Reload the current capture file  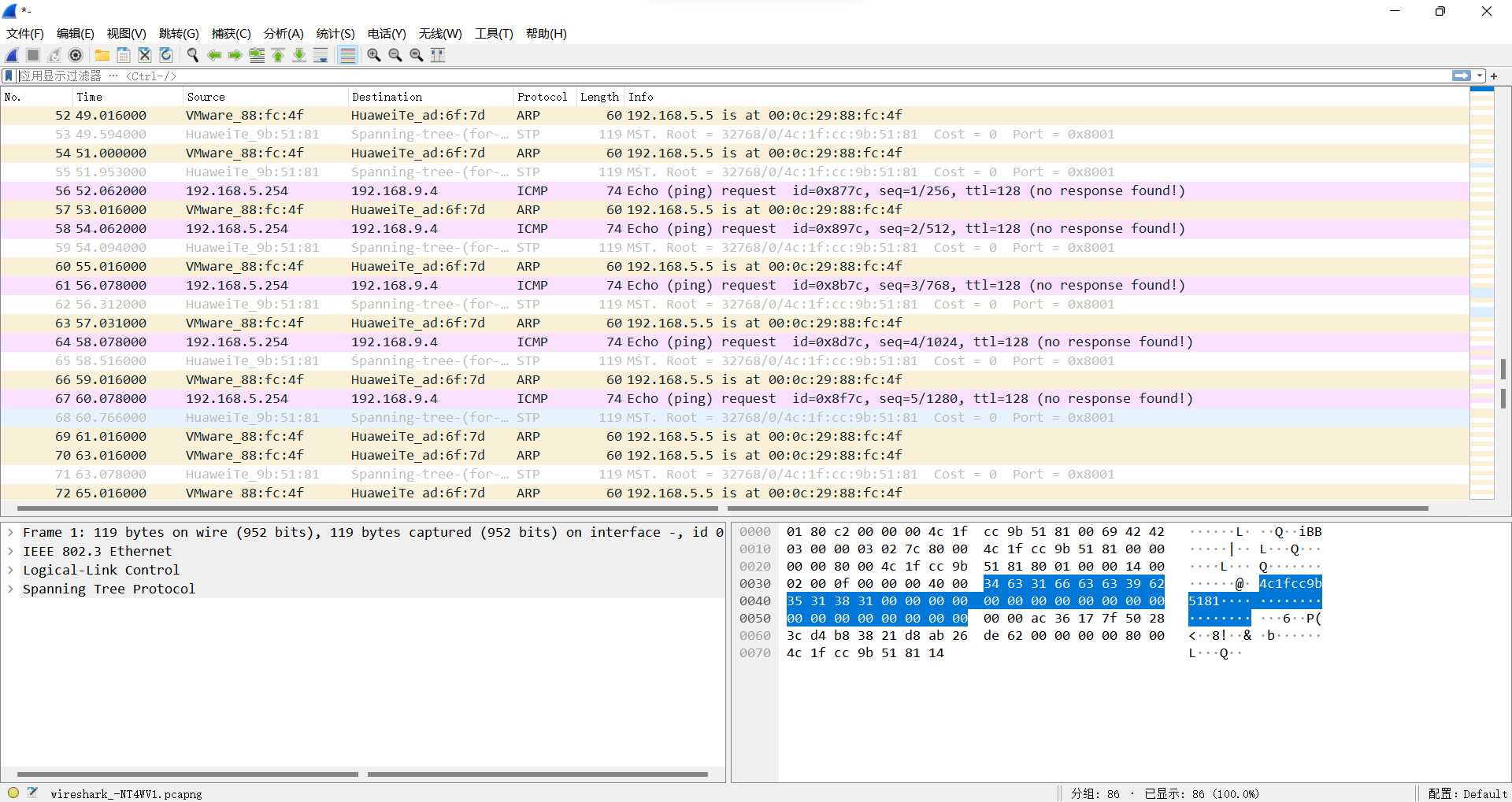[x=166, y=55]
